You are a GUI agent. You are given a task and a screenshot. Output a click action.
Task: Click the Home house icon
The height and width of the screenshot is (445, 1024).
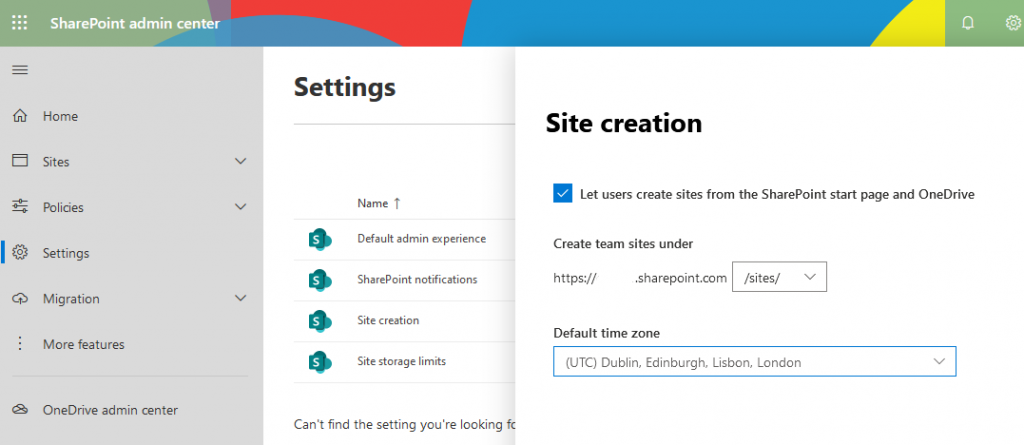[x=20, y=116]
